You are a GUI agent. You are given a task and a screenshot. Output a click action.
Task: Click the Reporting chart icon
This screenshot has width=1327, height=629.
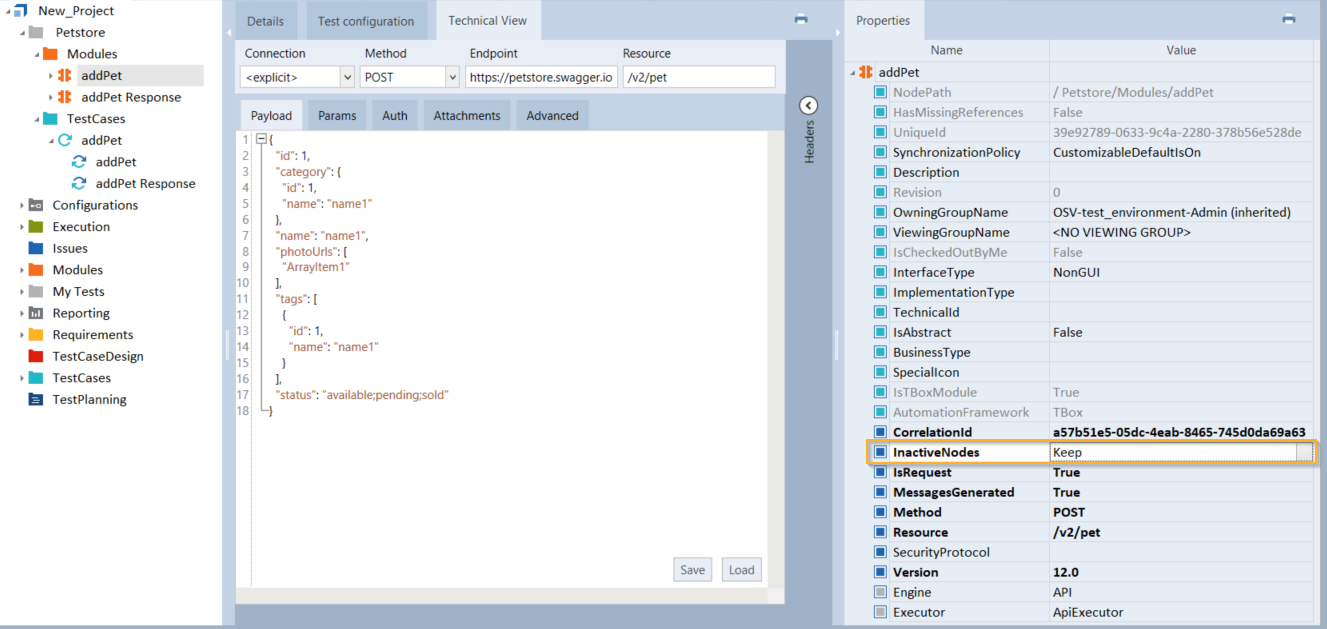[x=36, y=313]
